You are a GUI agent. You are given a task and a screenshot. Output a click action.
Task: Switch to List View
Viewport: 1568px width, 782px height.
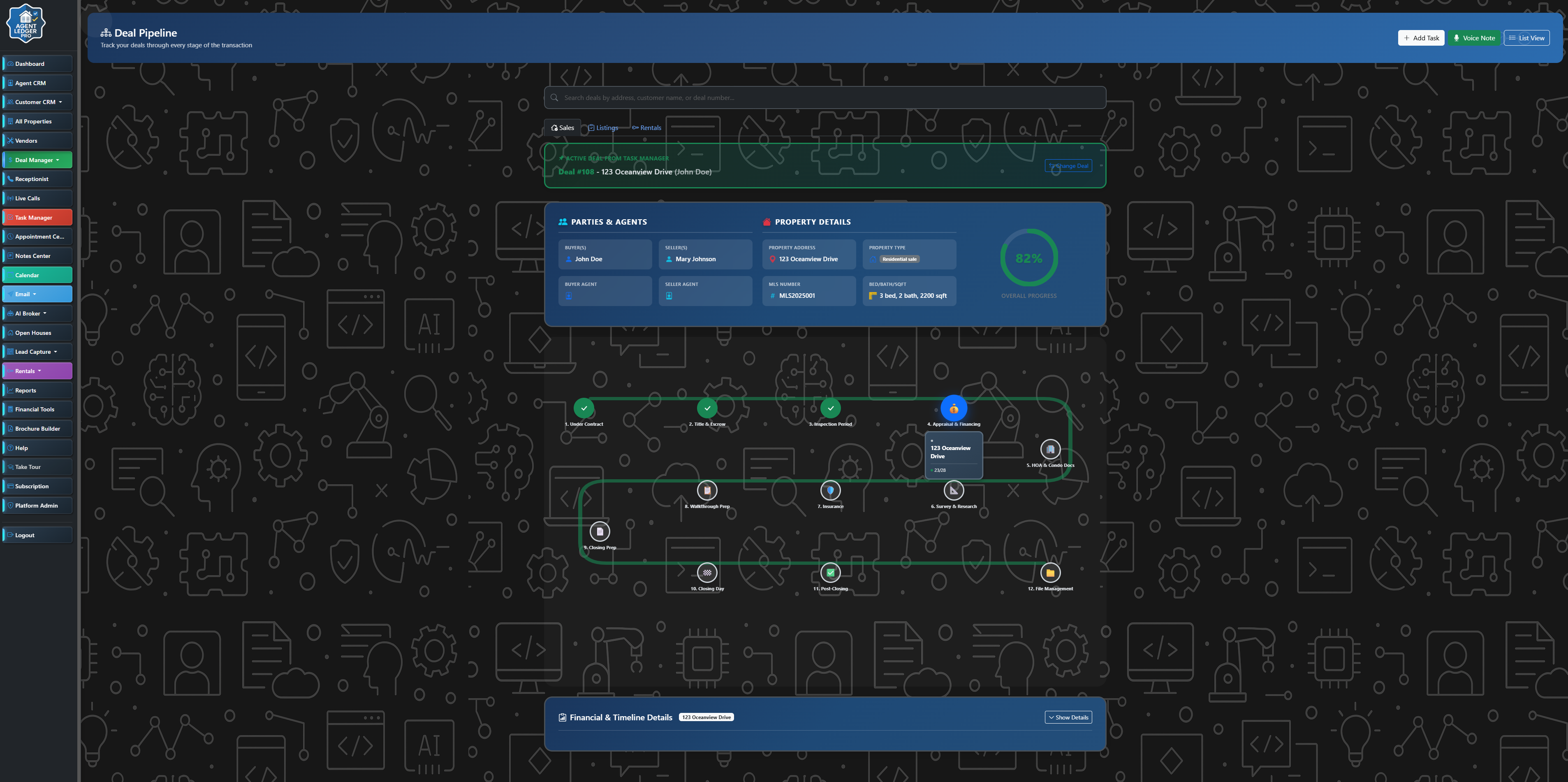1526,38
